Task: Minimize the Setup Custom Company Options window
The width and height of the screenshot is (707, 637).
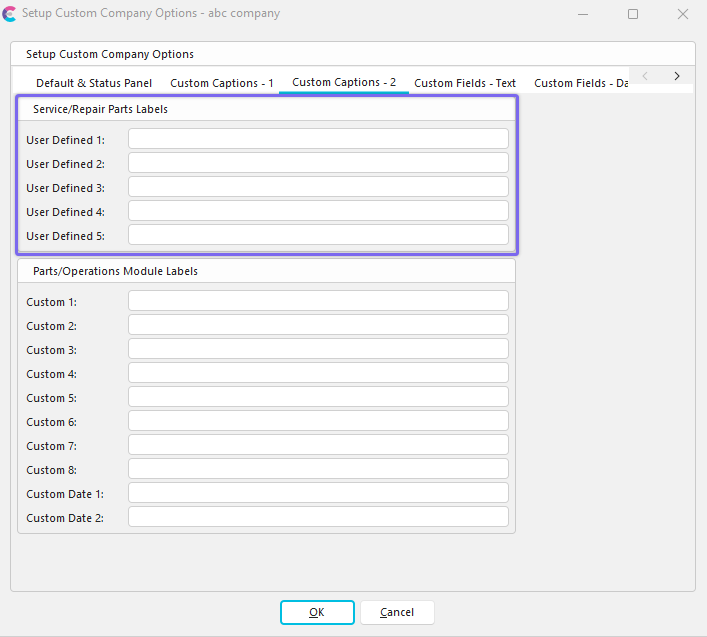Action: [584, 14]
